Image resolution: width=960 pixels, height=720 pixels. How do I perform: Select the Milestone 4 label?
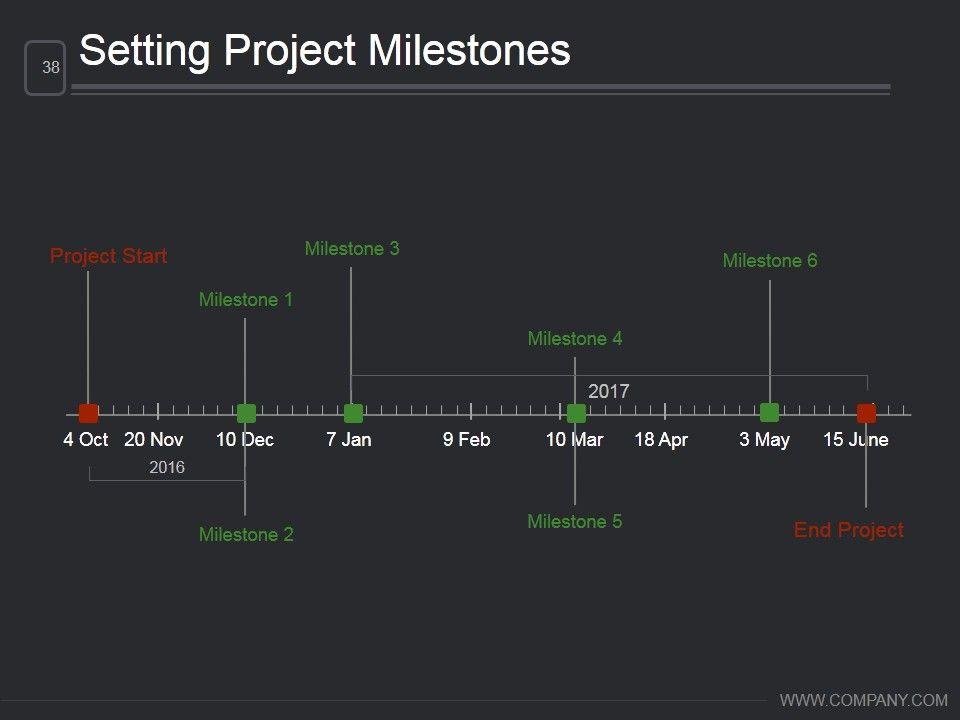575,339
